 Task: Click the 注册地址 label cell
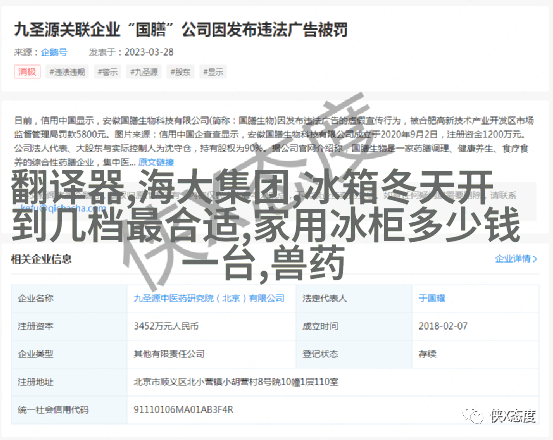click(69, 382)
